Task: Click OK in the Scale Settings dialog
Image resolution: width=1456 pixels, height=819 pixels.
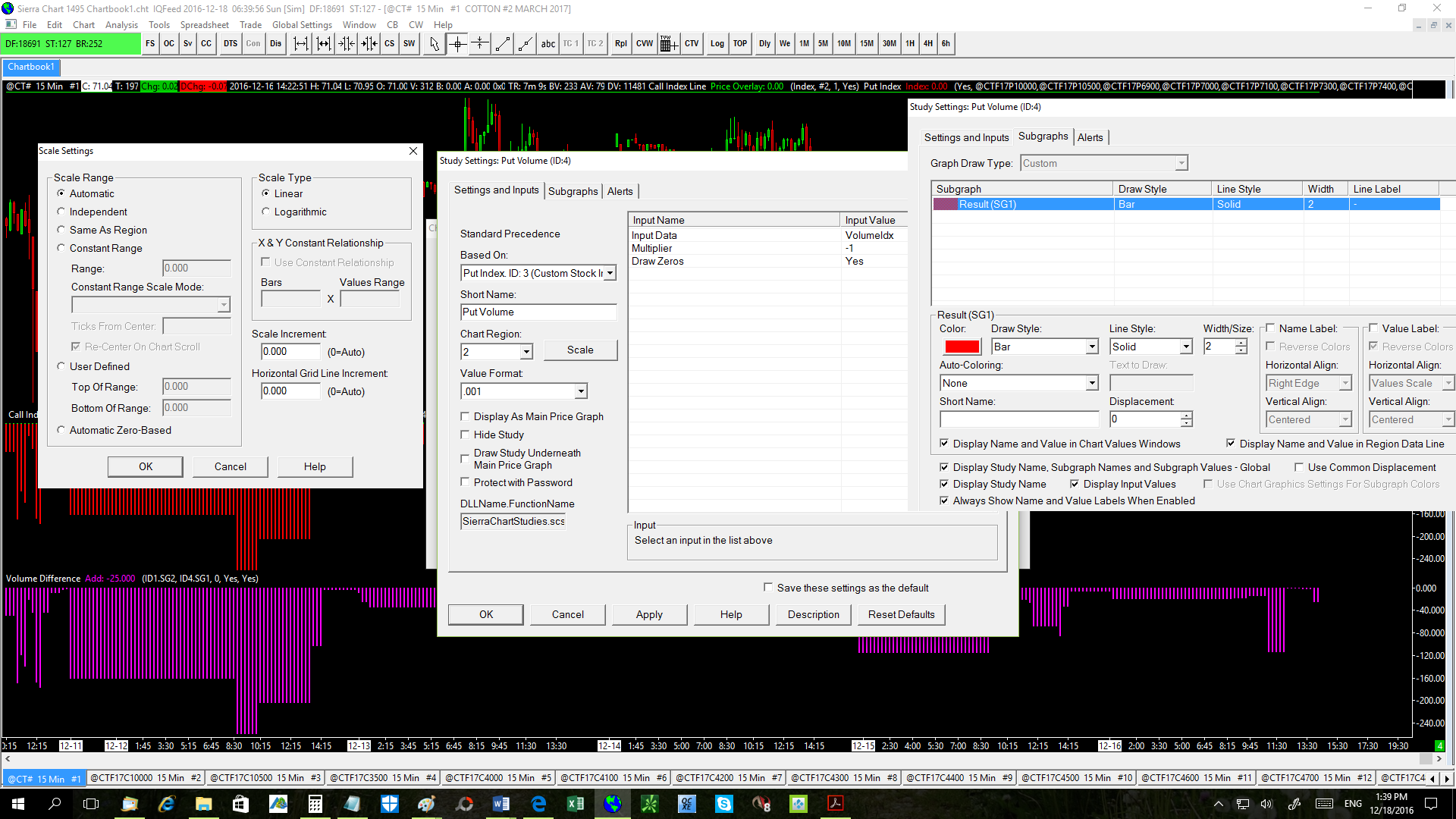Action: [146, 466]
